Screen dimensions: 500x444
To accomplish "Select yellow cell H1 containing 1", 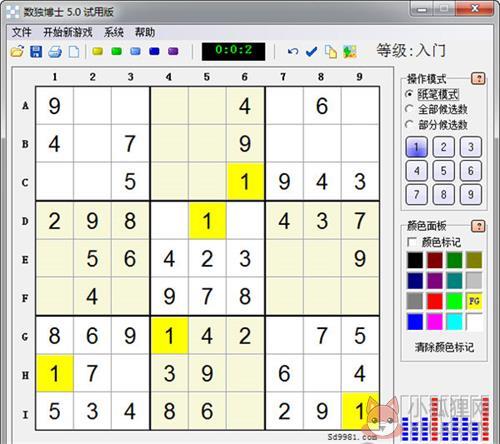I will [55, 373].
